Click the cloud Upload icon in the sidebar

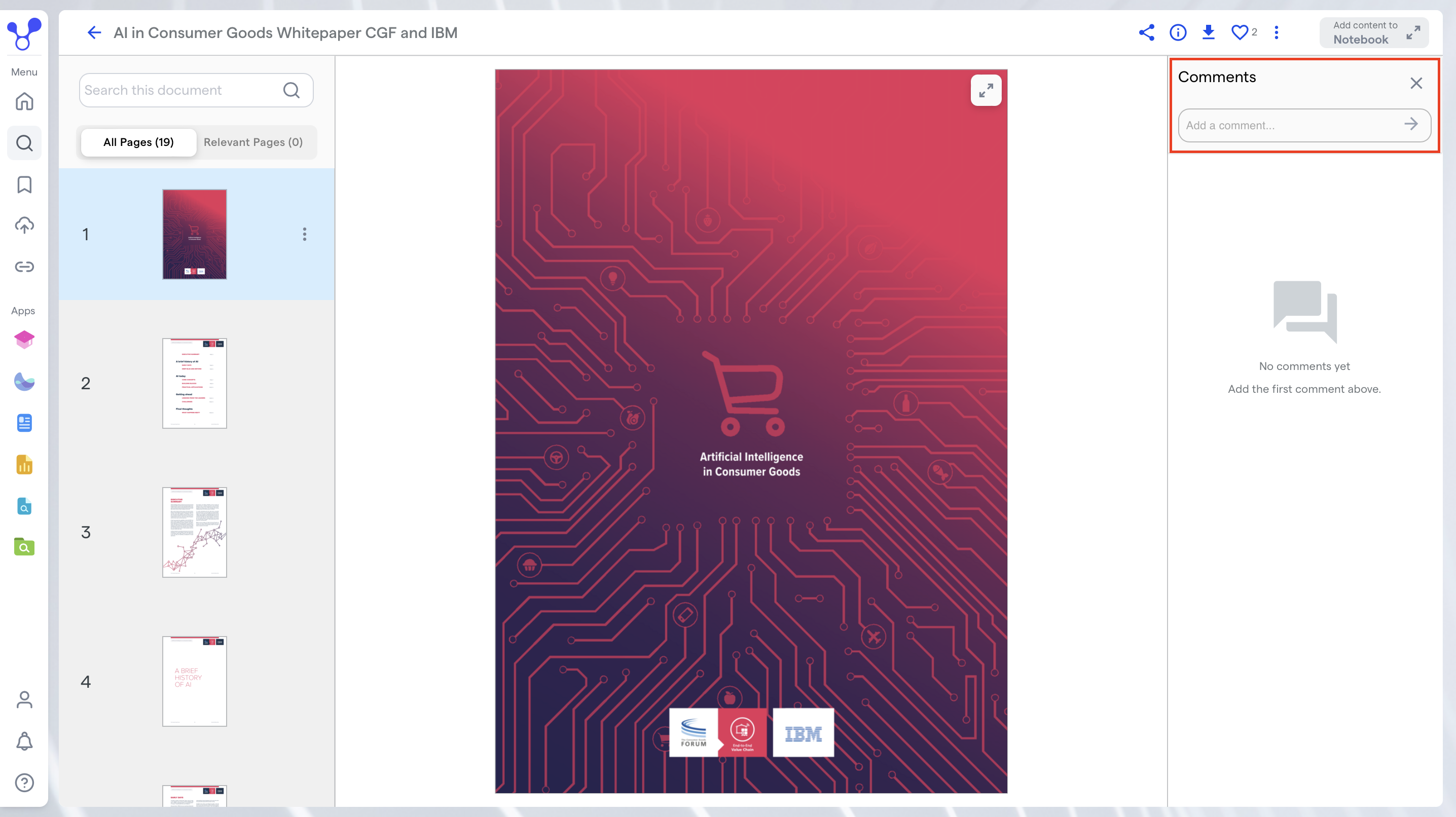click(24, 226)
